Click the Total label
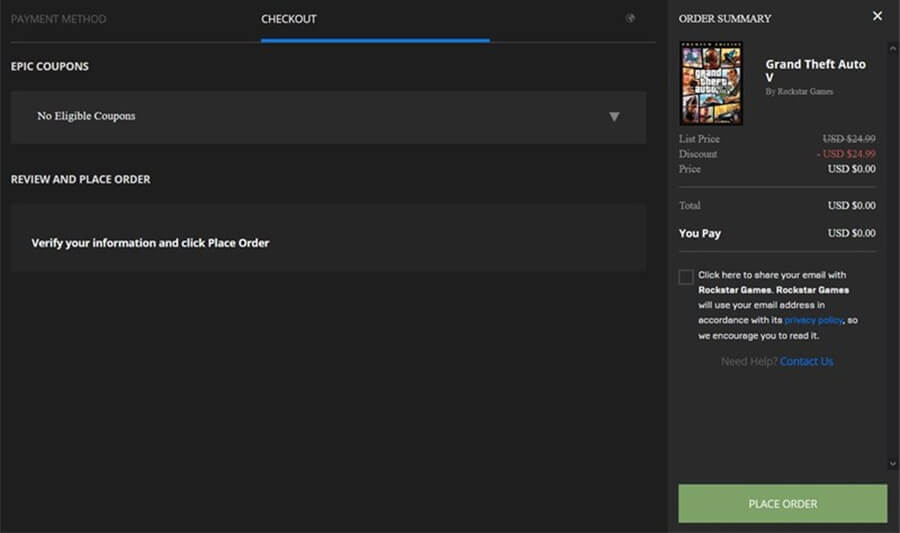This screenshot has height=533, width=900. [689, 205]
